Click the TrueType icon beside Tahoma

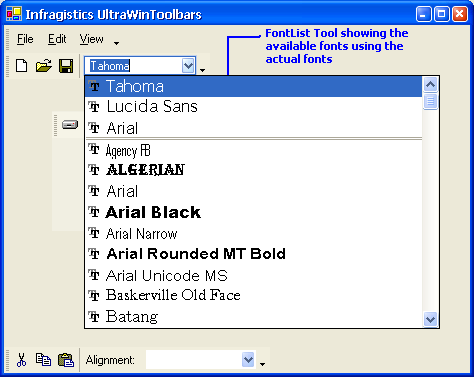94,86
